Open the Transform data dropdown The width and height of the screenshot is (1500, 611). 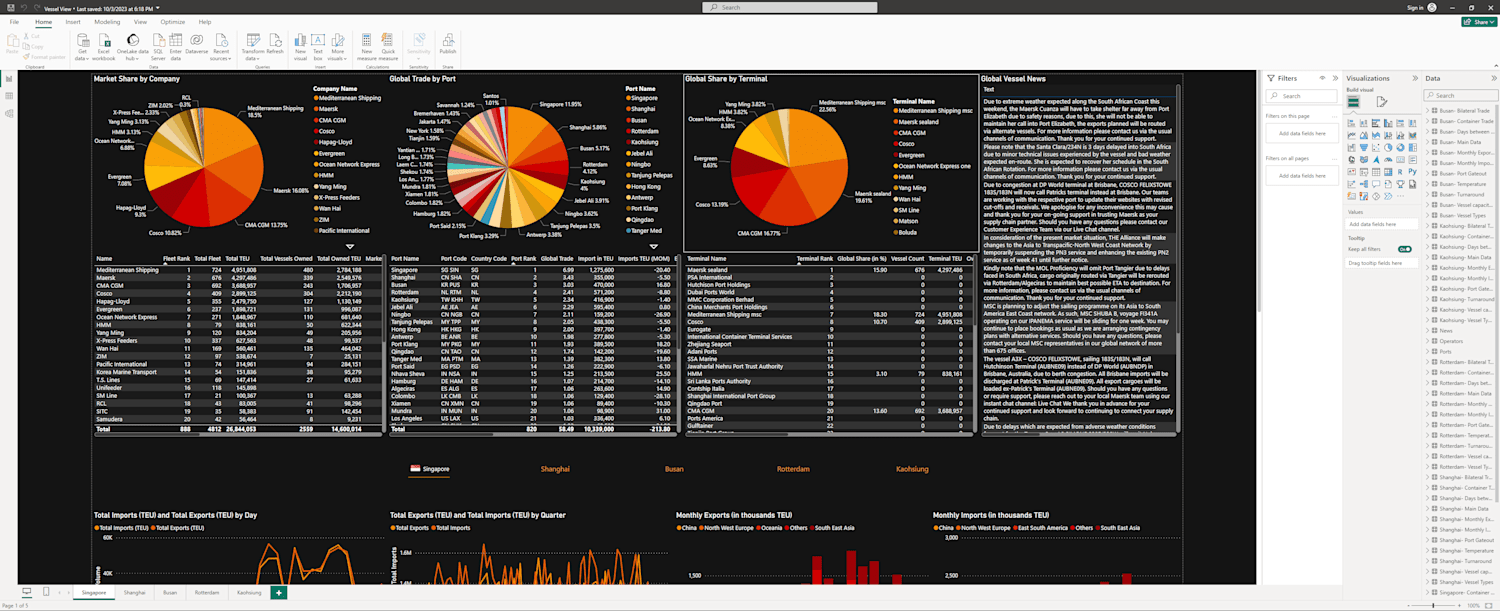tap(253, 46)
